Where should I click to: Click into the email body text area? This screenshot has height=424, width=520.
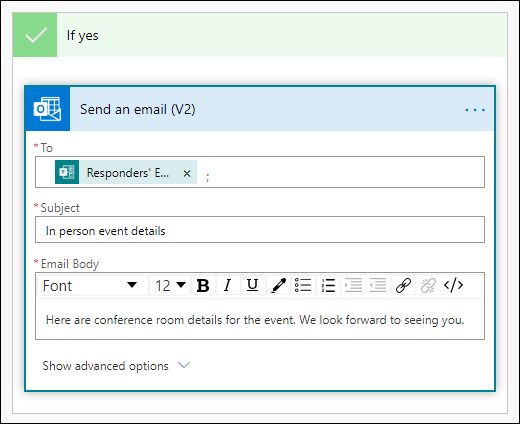click(260, 319)
